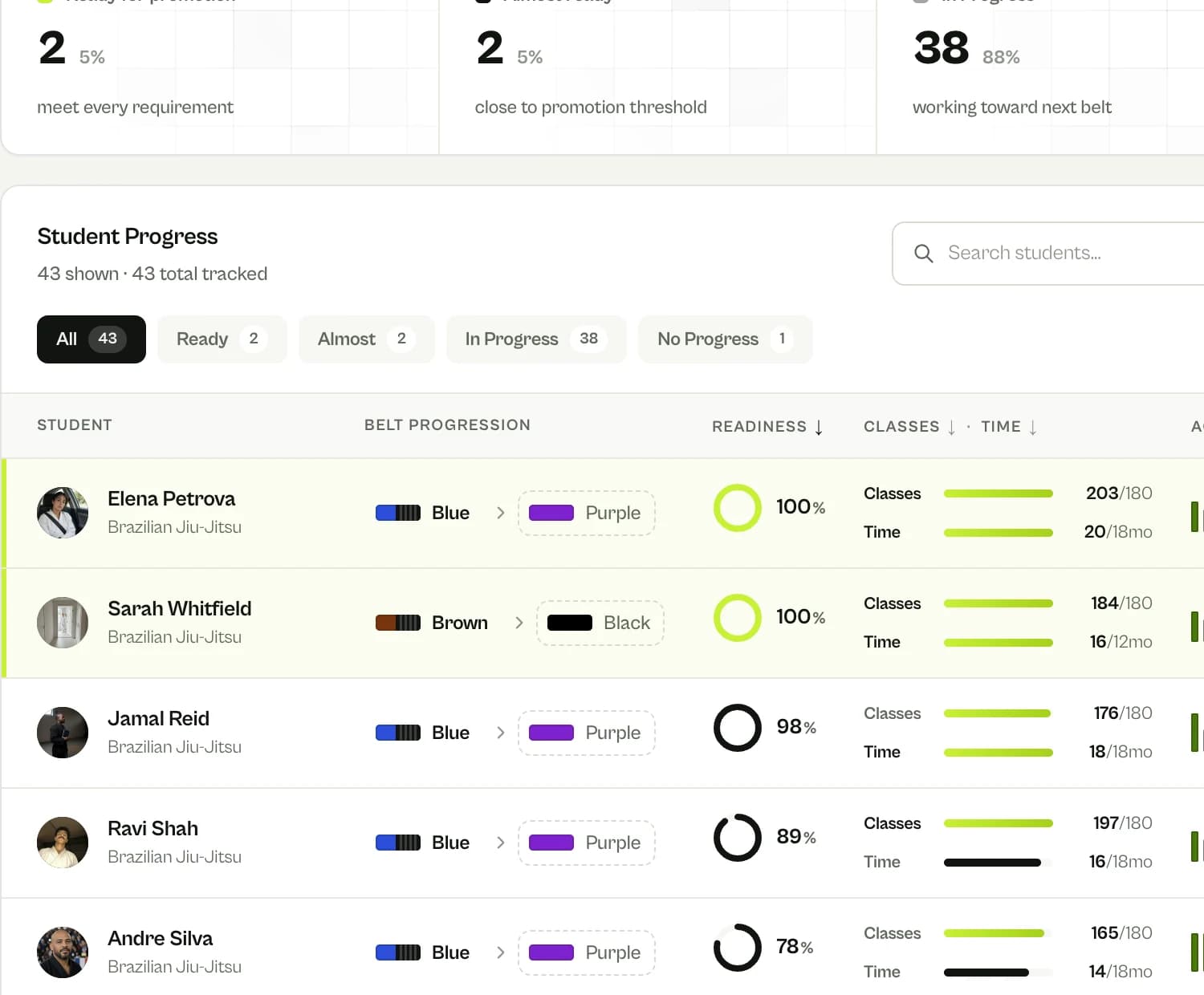The image size is (1204, 995).
Task: Click Elena Petrova's avatar photo
Action: [x=63, y=513]
